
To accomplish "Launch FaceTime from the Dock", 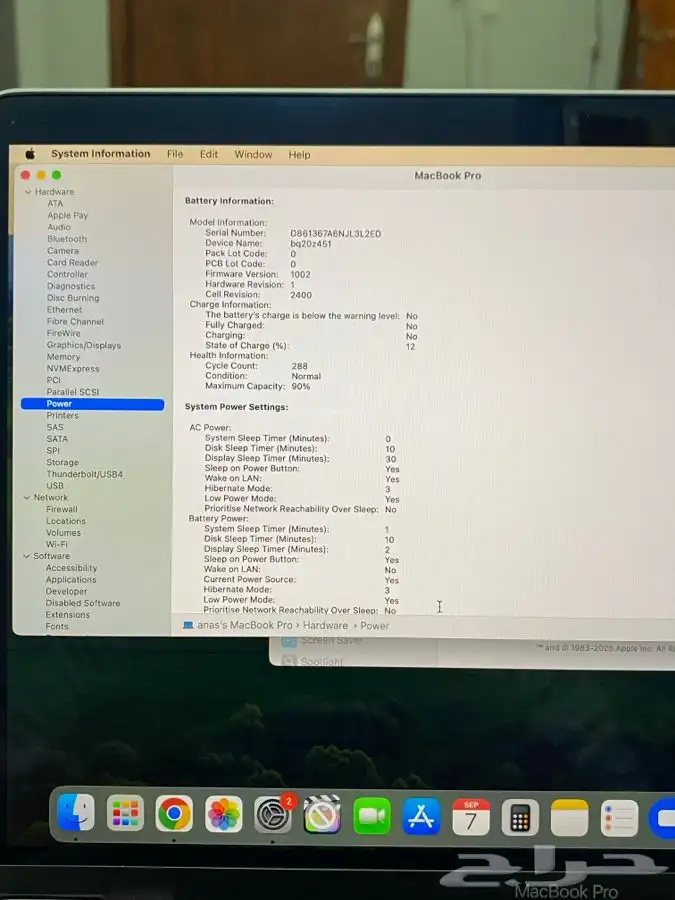I will tap(371, 815).
